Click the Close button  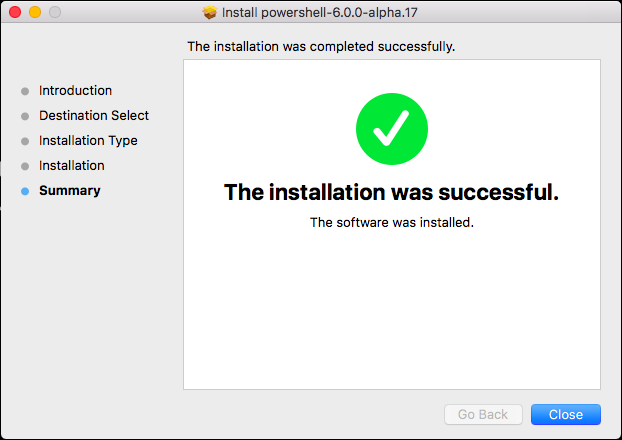tap(566, 414)
